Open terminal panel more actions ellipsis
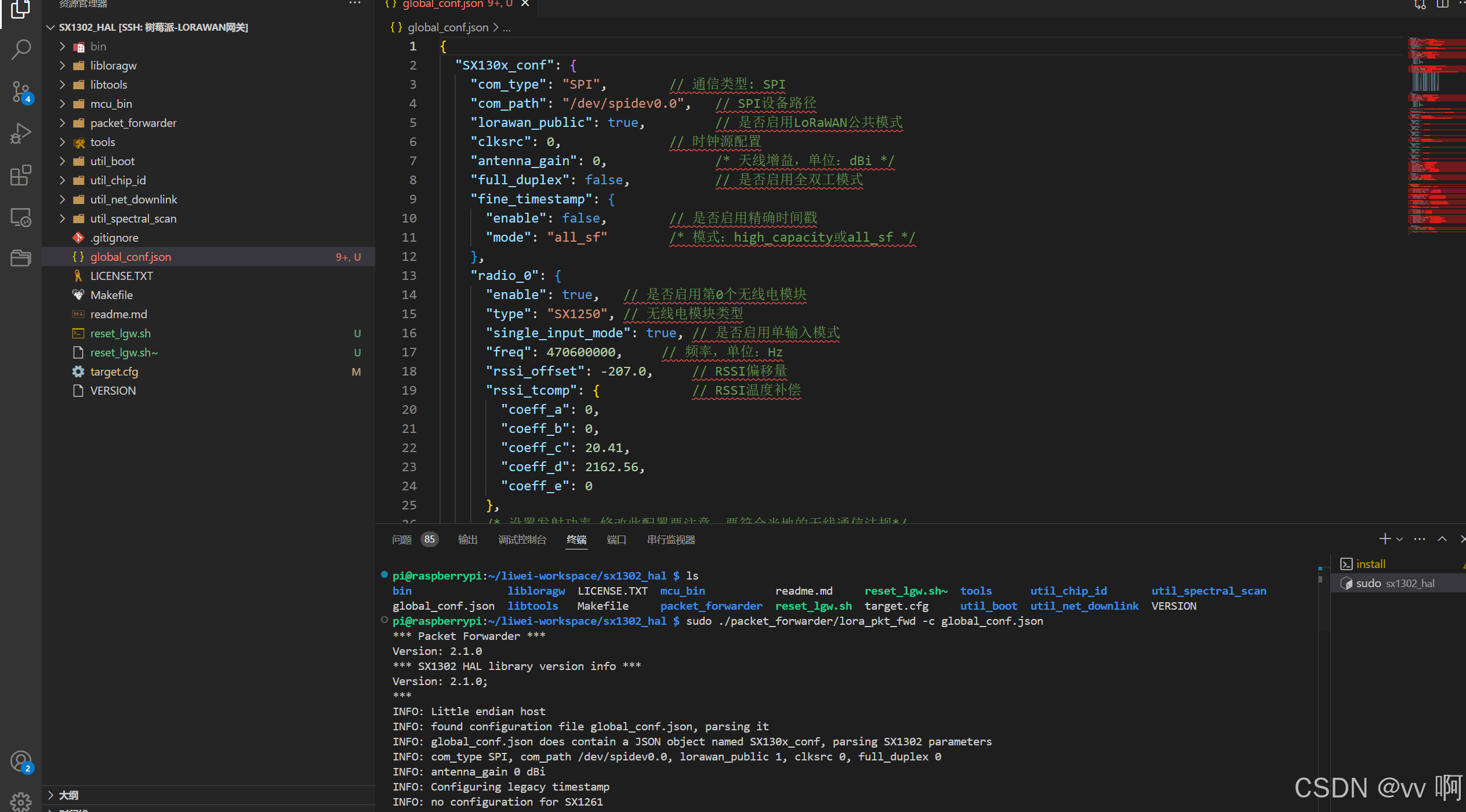 click(1420, 539)
